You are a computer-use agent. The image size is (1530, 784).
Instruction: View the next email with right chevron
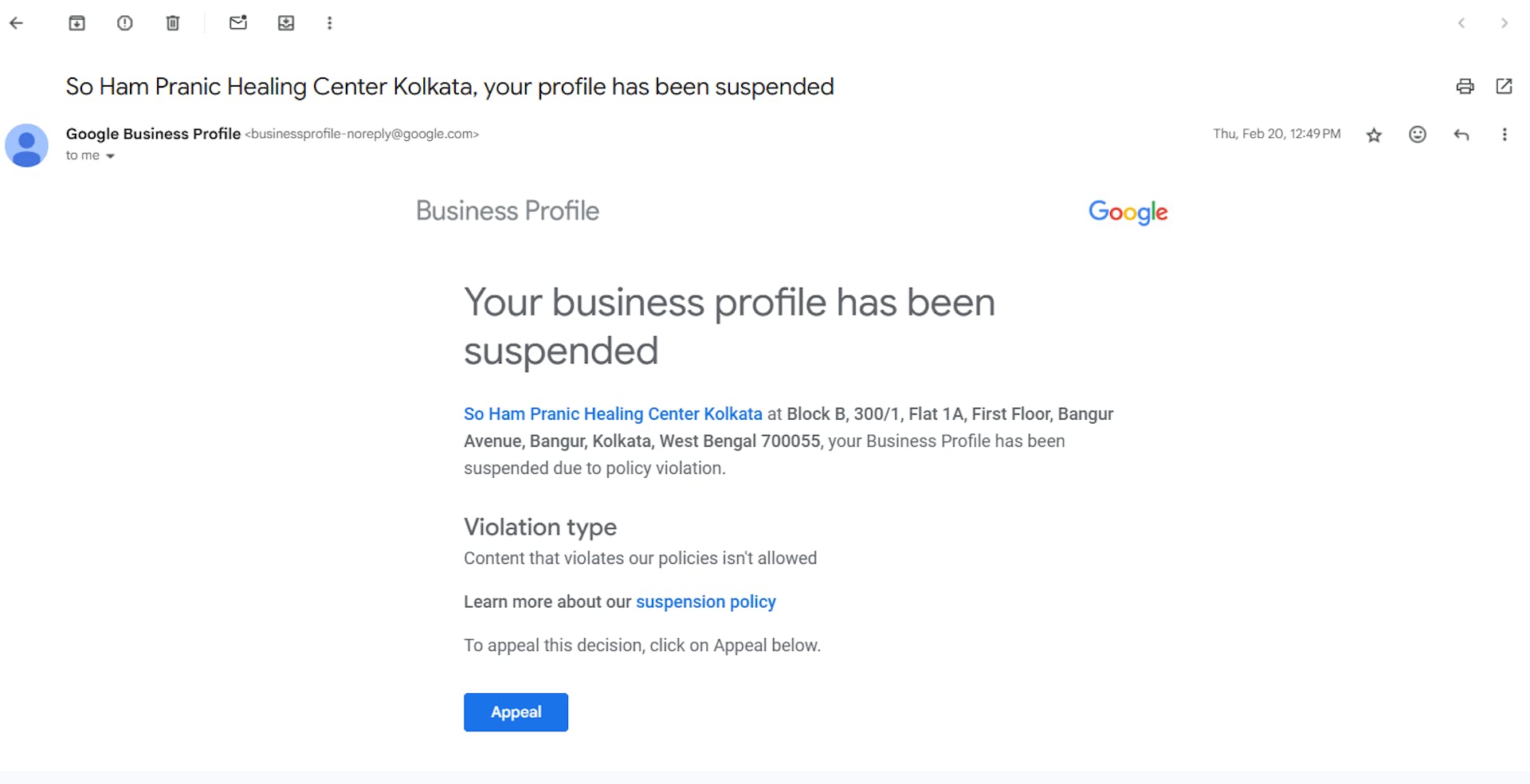(1504, 23)
